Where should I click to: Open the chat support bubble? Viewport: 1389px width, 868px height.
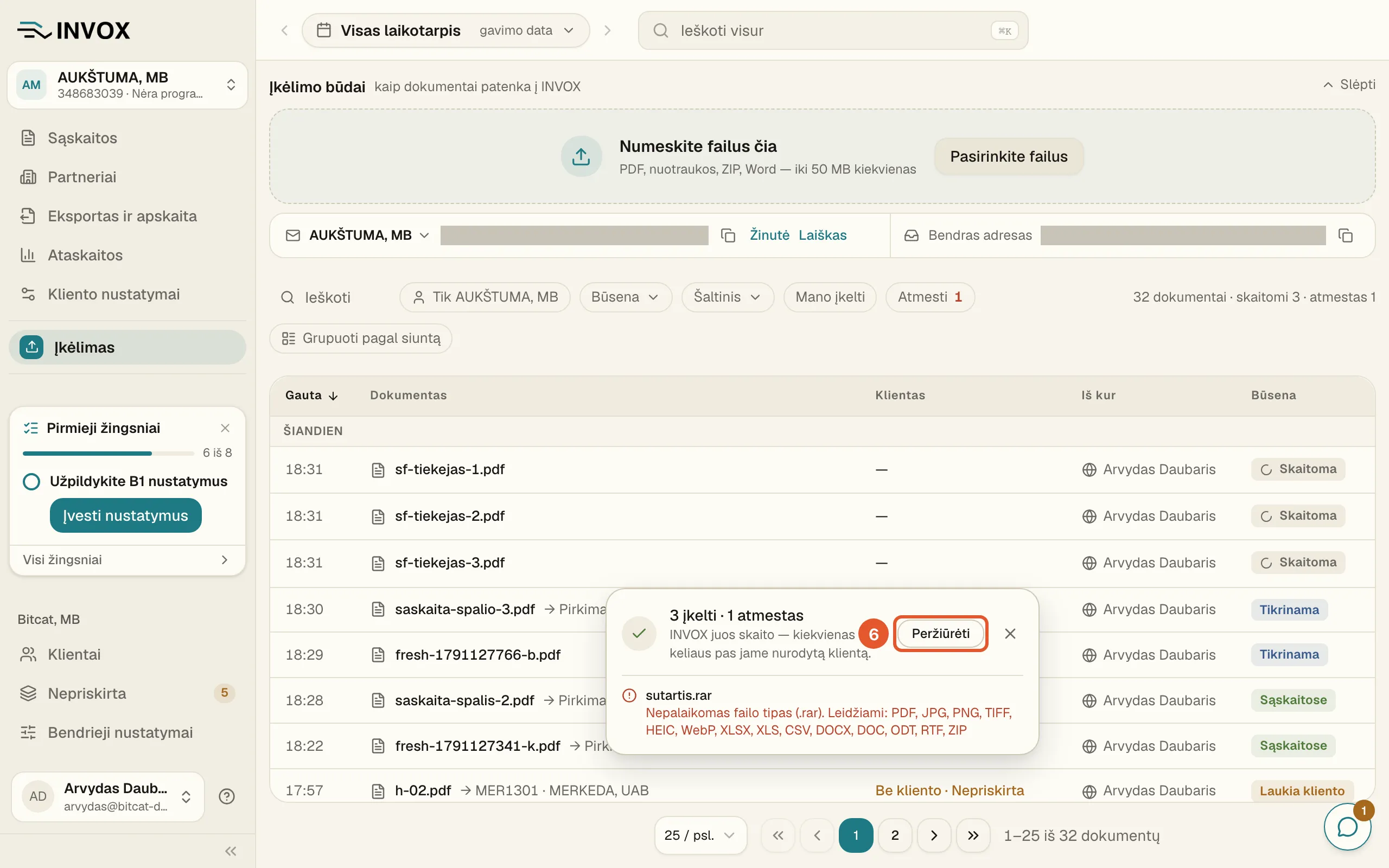click(x=1347, y=827)
